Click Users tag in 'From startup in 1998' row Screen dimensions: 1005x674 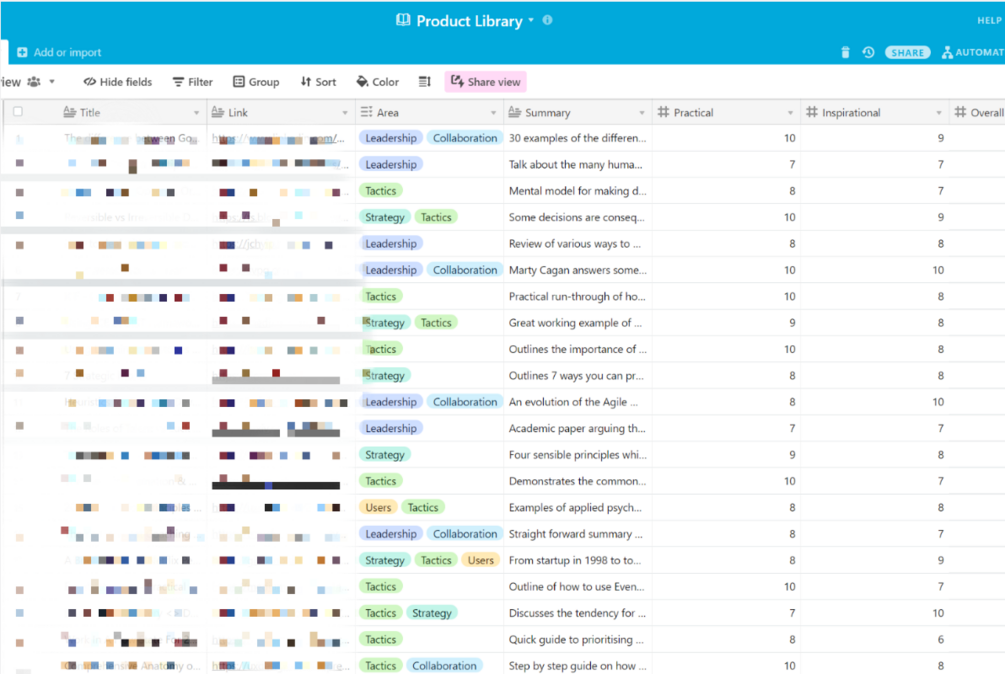(481, 561)
